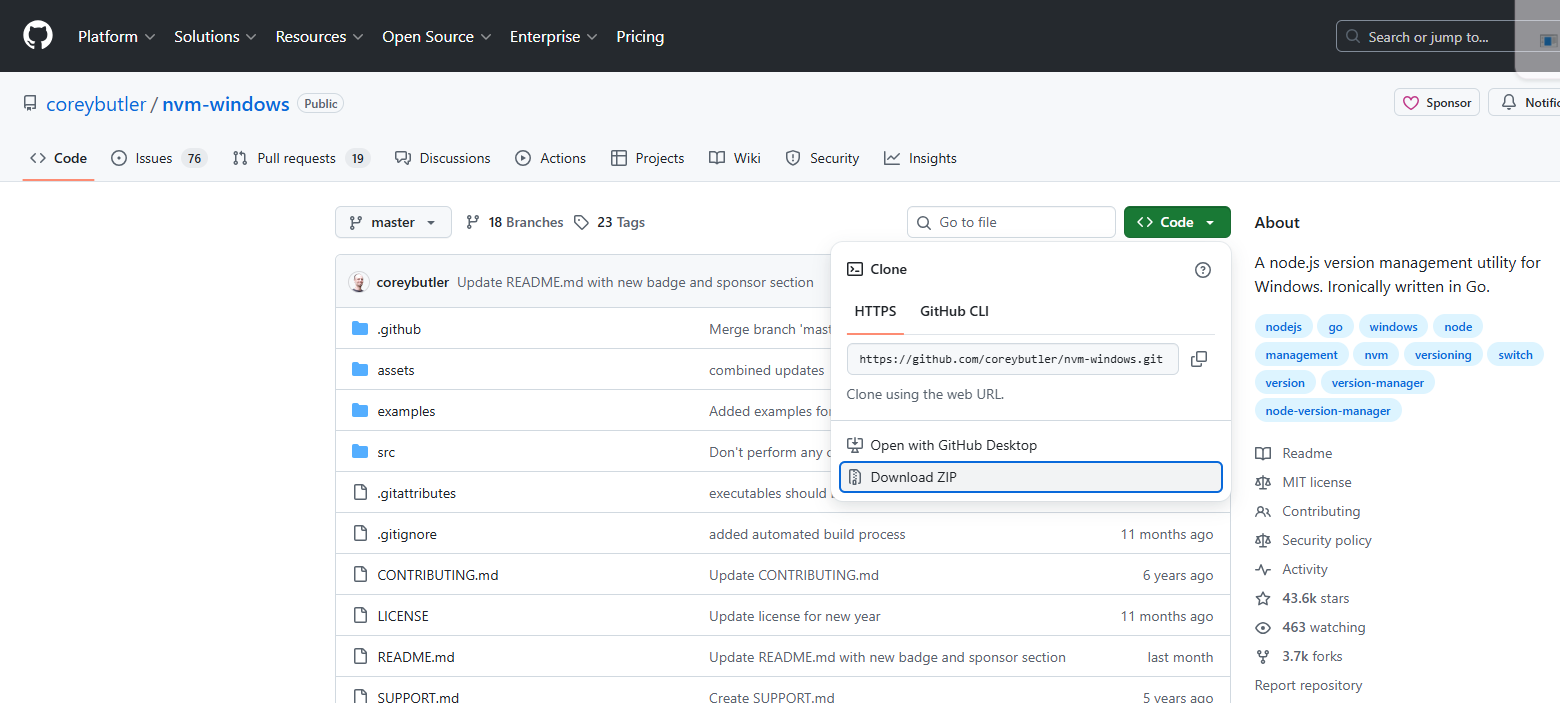
Task: Select the GitHub CLI clone tab
Action: point(954,311)
